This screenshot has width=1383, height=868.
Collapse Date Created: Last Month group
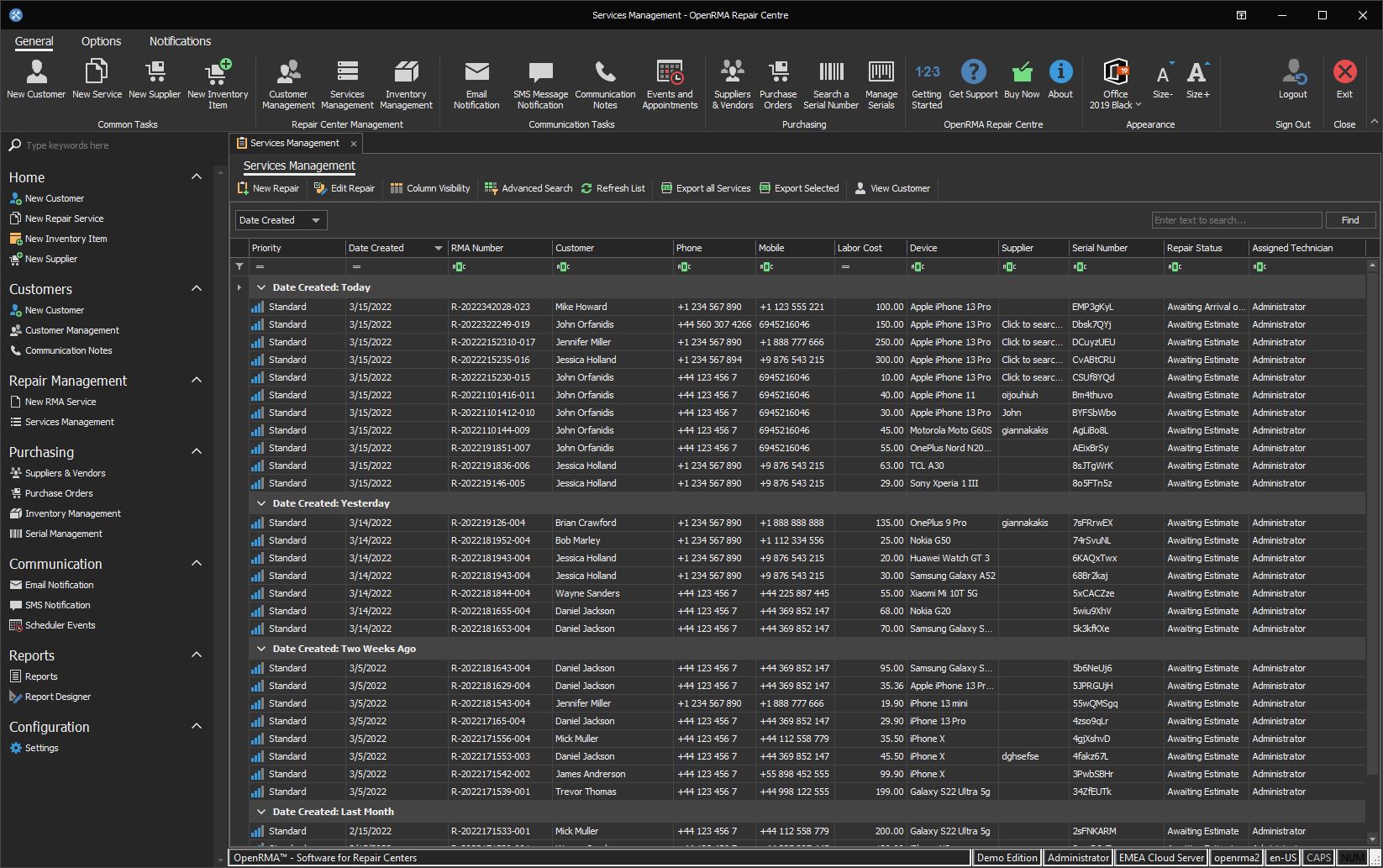261,812
